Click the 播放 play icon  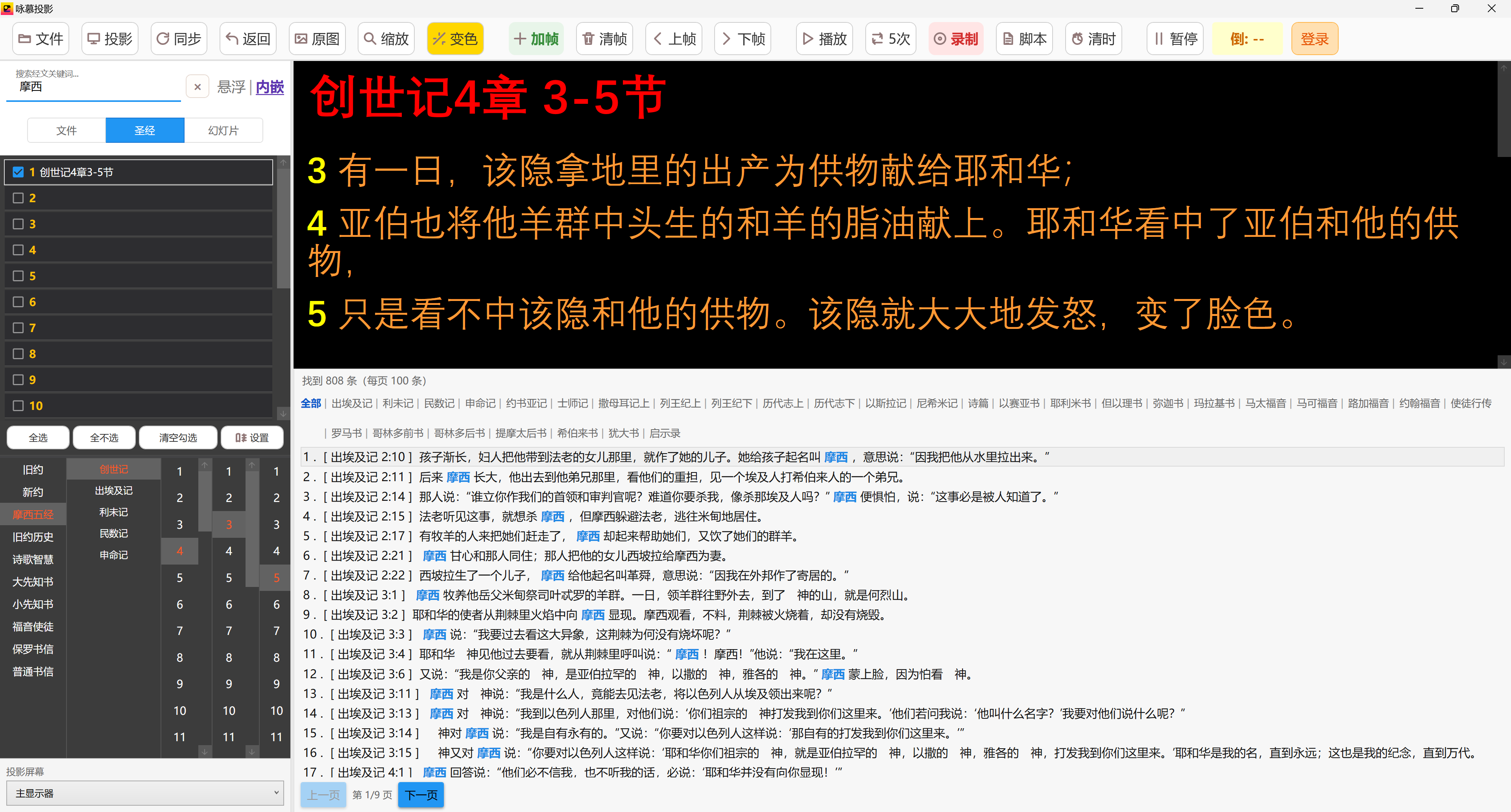pos(824,38)
